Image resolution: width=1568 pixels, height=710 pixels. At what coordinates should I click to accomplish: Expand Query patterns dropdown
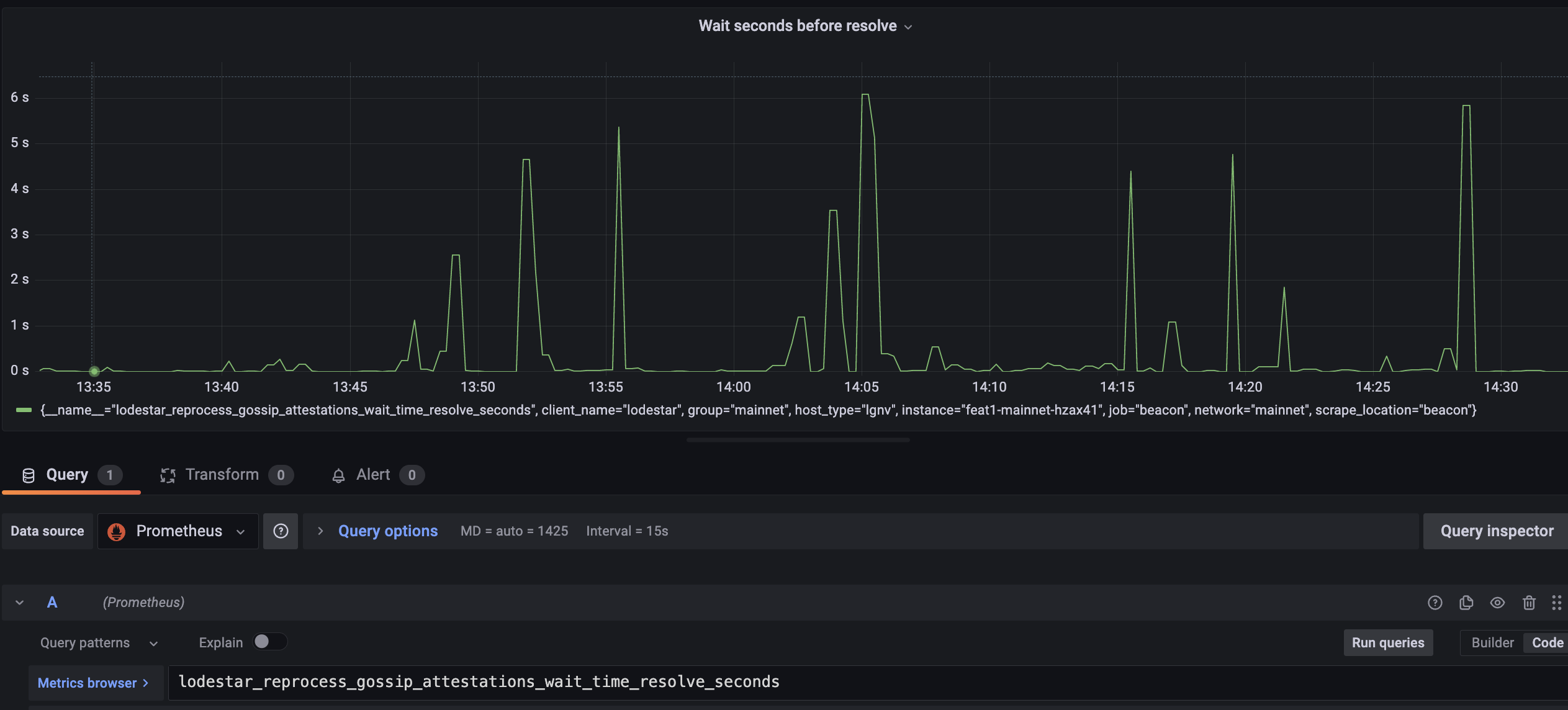tap(99, 643)
